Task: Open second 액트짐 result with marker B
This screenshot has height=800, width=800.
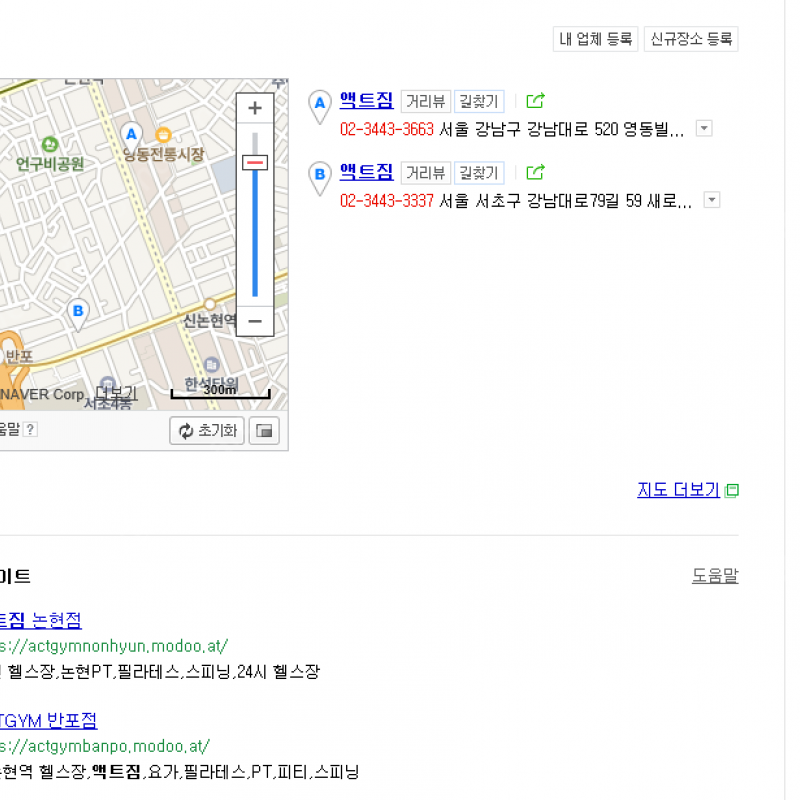Action: [366, 172]
